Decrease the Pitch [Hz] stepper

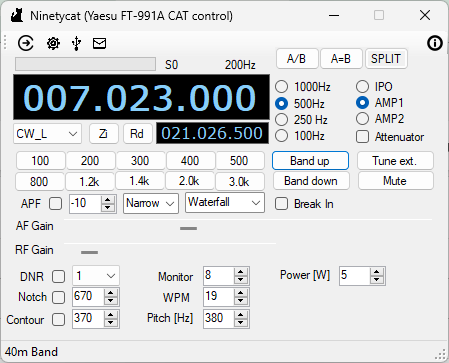click(x=241, y=323)
